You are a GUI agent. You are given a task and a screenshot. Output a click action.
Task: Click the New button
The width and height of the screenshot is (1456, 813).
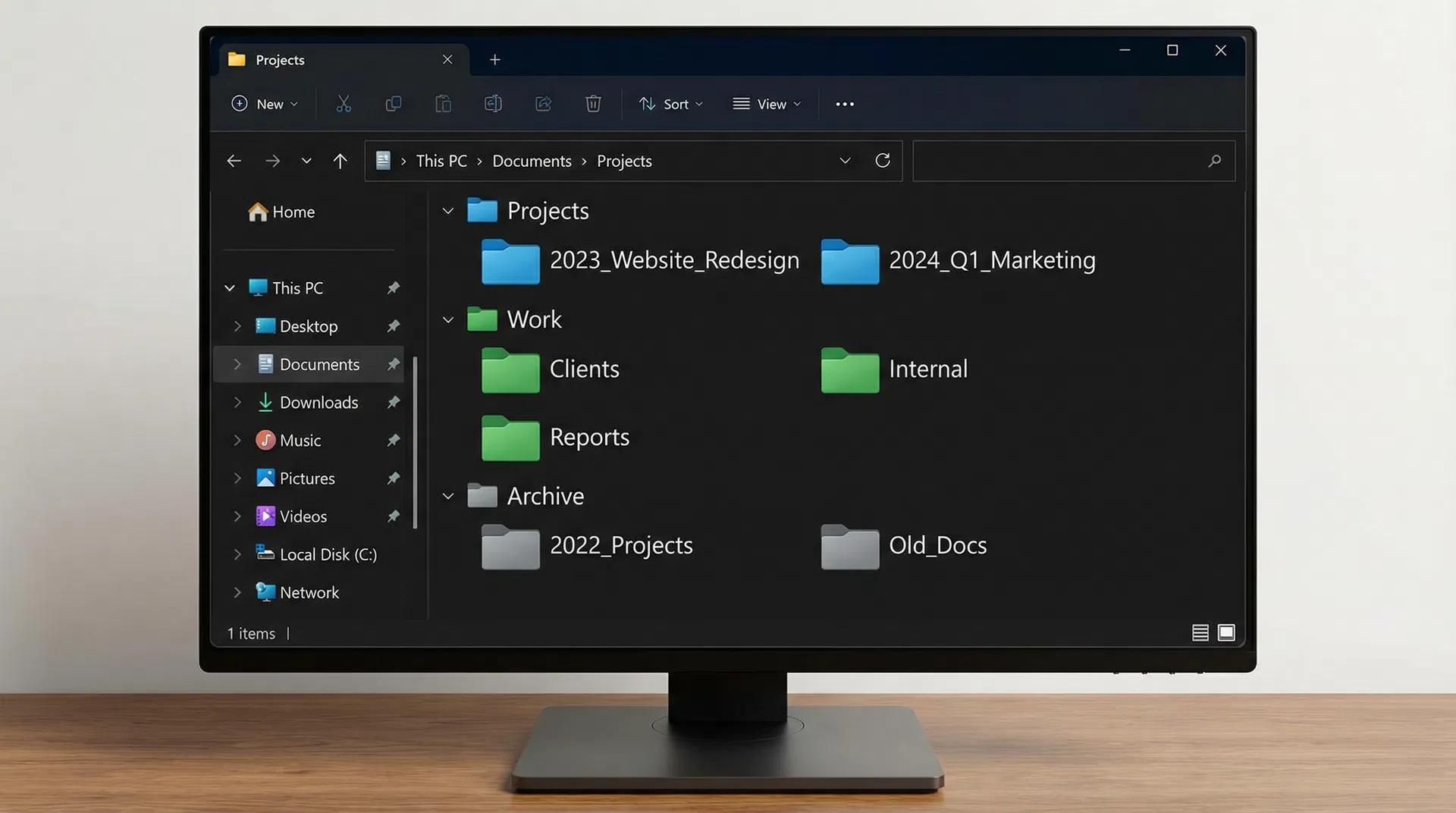tap(263, 104)
